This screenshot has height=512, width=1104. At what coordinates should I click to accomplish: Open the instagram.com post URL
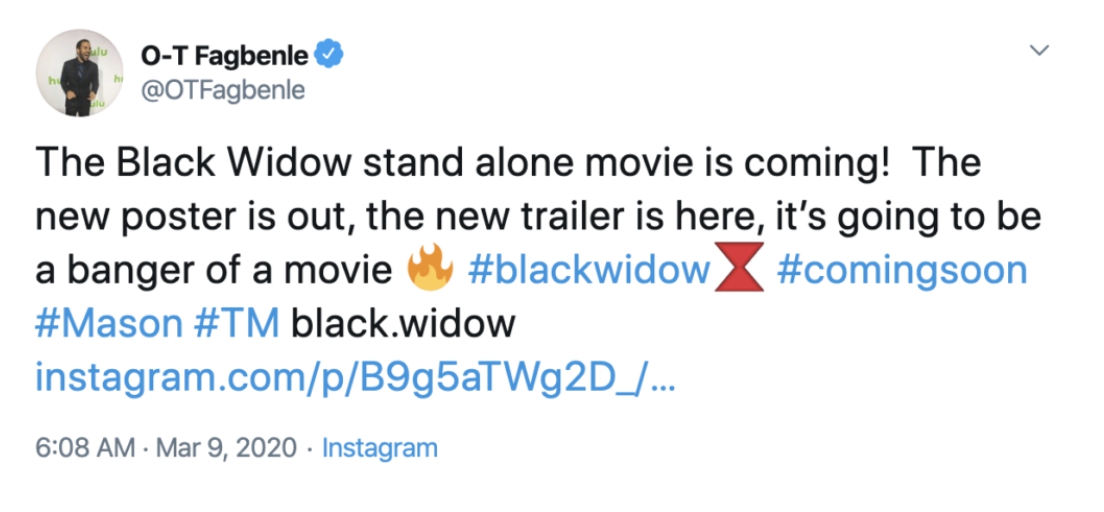pyautogui.click(x=356, y=378)
